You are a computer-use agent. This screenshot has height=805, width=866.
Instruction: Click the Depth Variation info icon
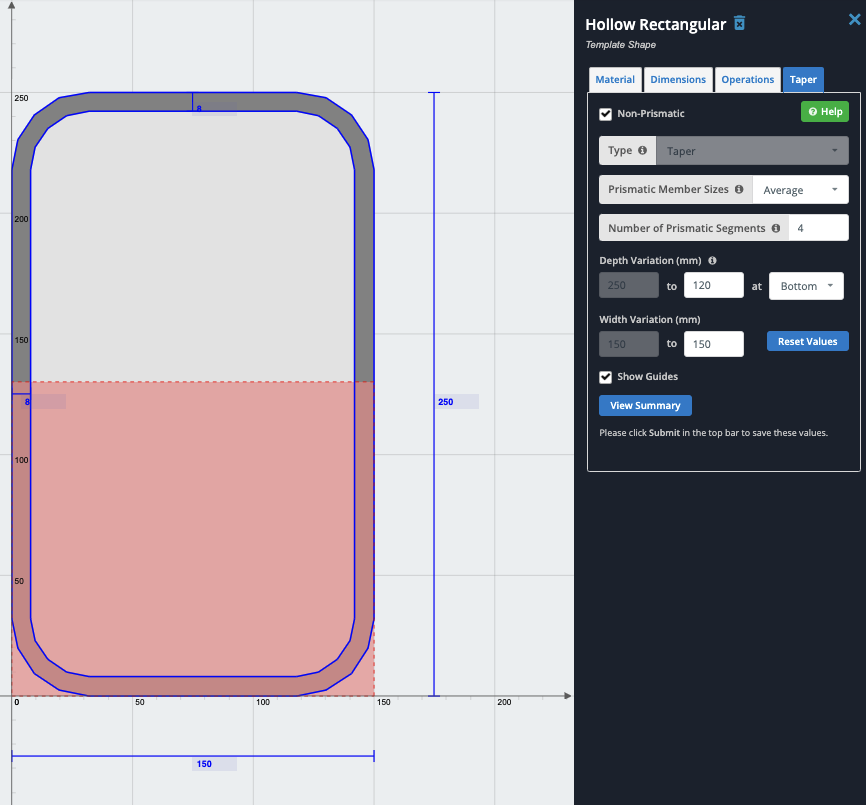pyautogui.click(x=713, y=261)
